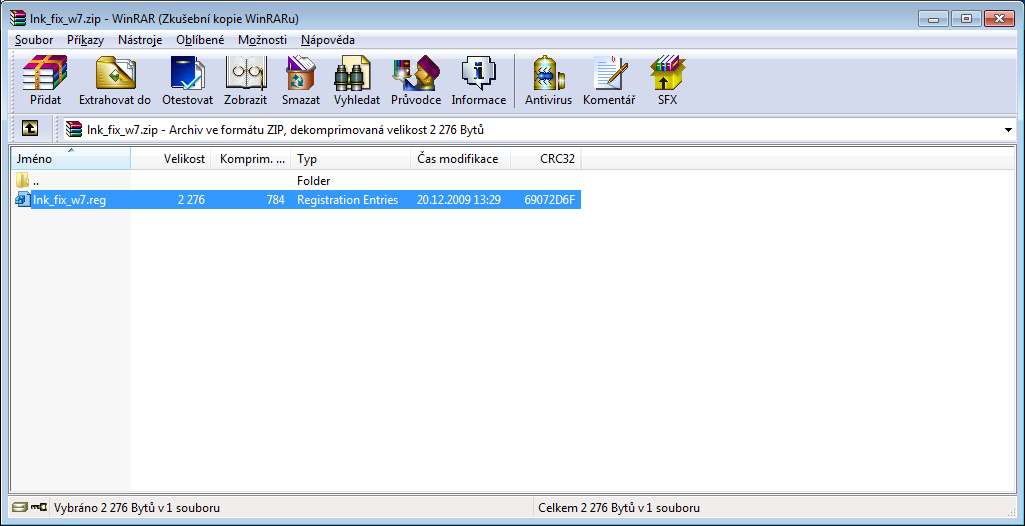1025x526 pixels.
Task: Sort by Čas modifikace column header
Action: [460, 158]
